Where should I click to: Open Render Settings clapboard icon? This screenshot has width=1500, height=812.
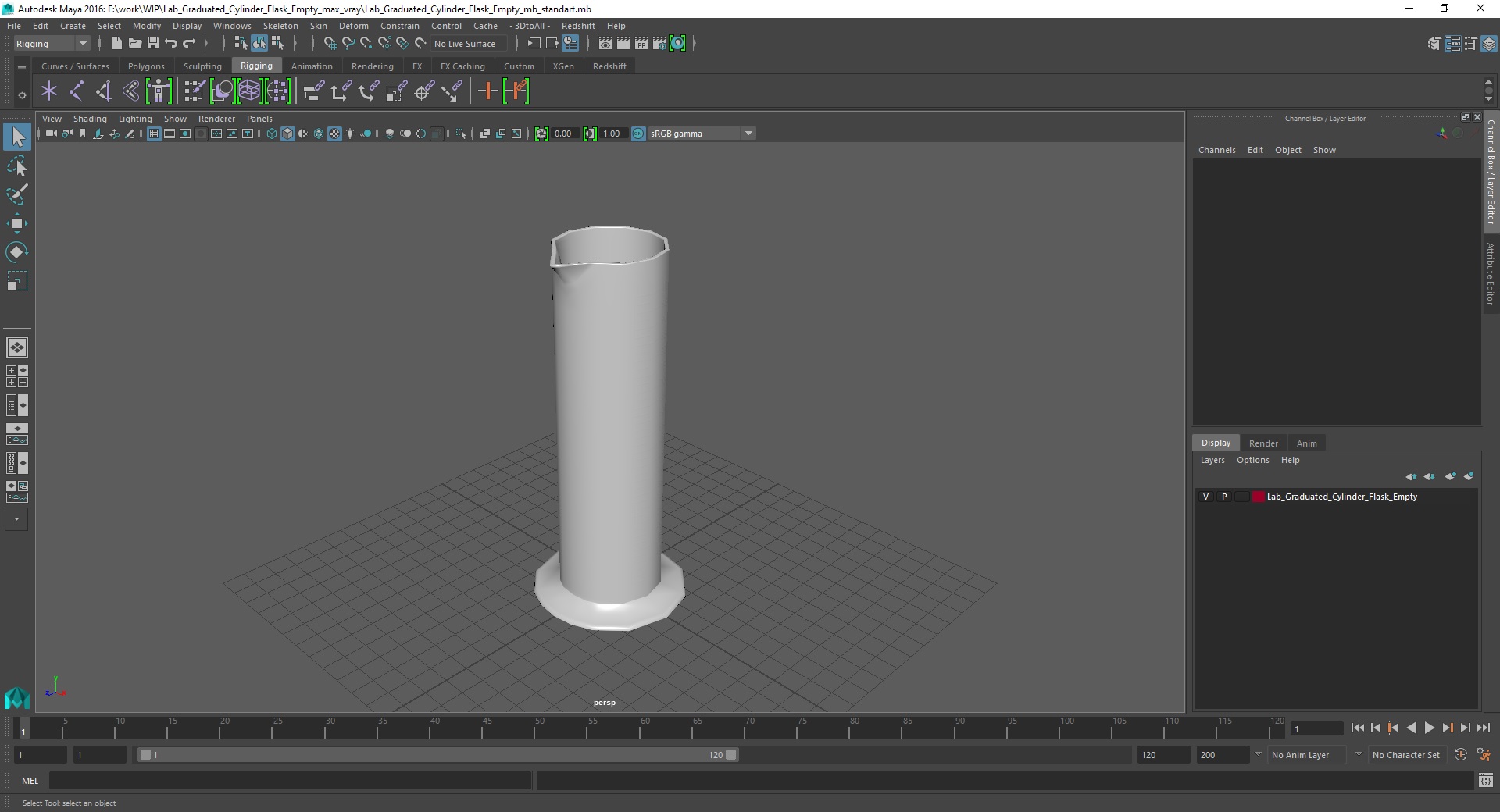coord(659,44)
